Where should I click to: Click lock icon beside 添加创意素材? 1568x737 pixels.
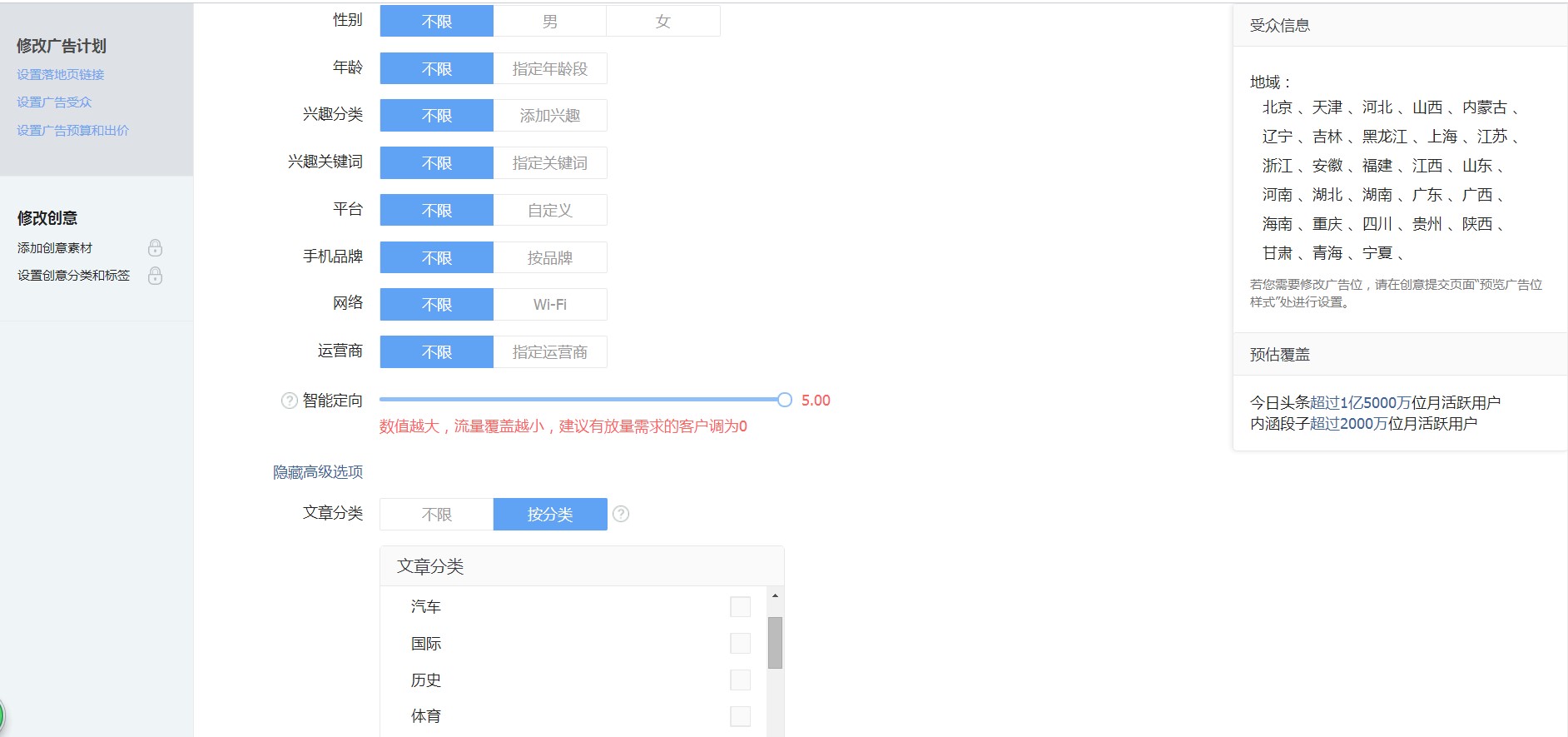pyautogui.click(x=155, y=248)
